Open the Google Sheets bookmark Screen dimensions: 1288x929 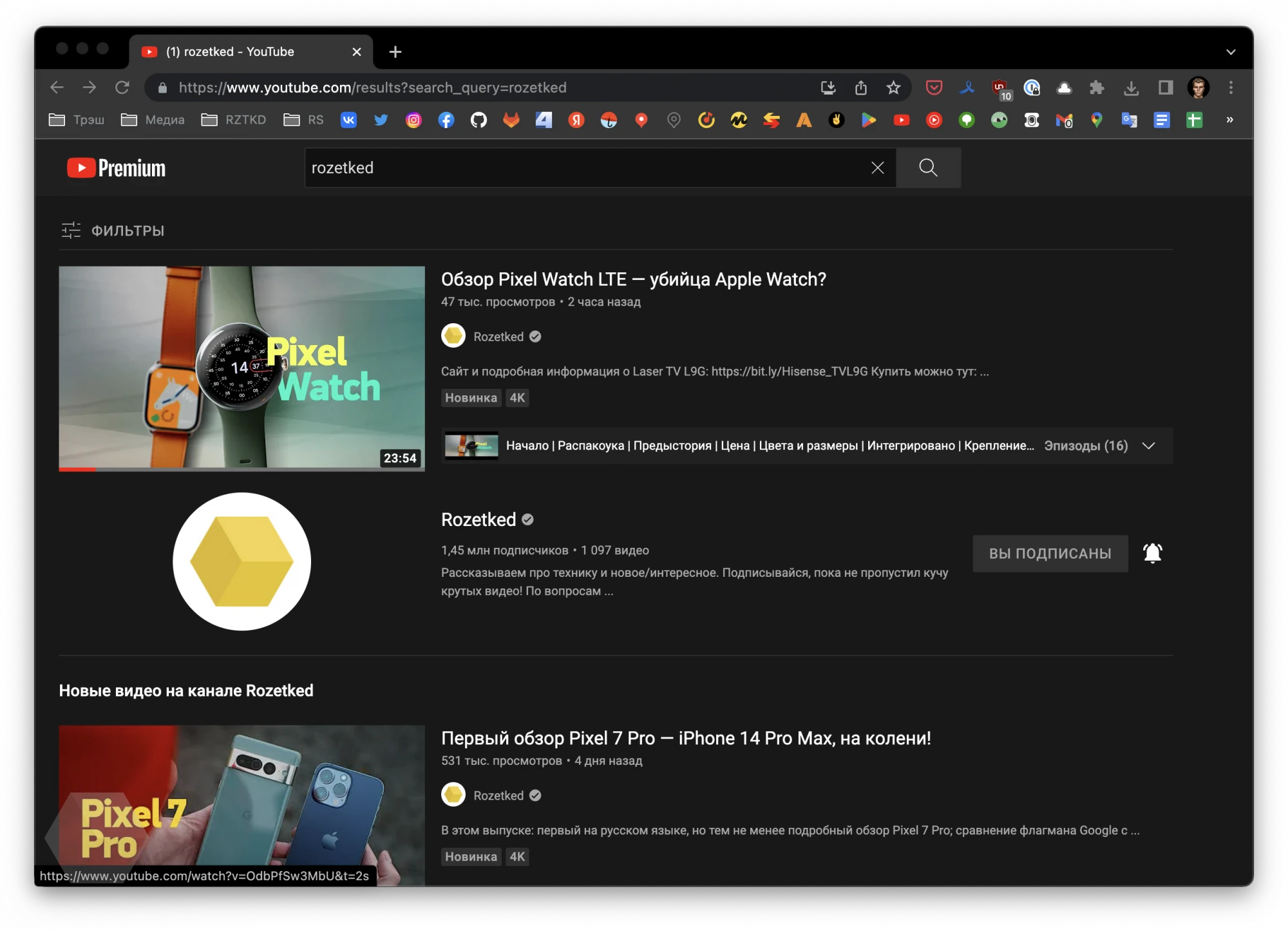point(1195,120)
